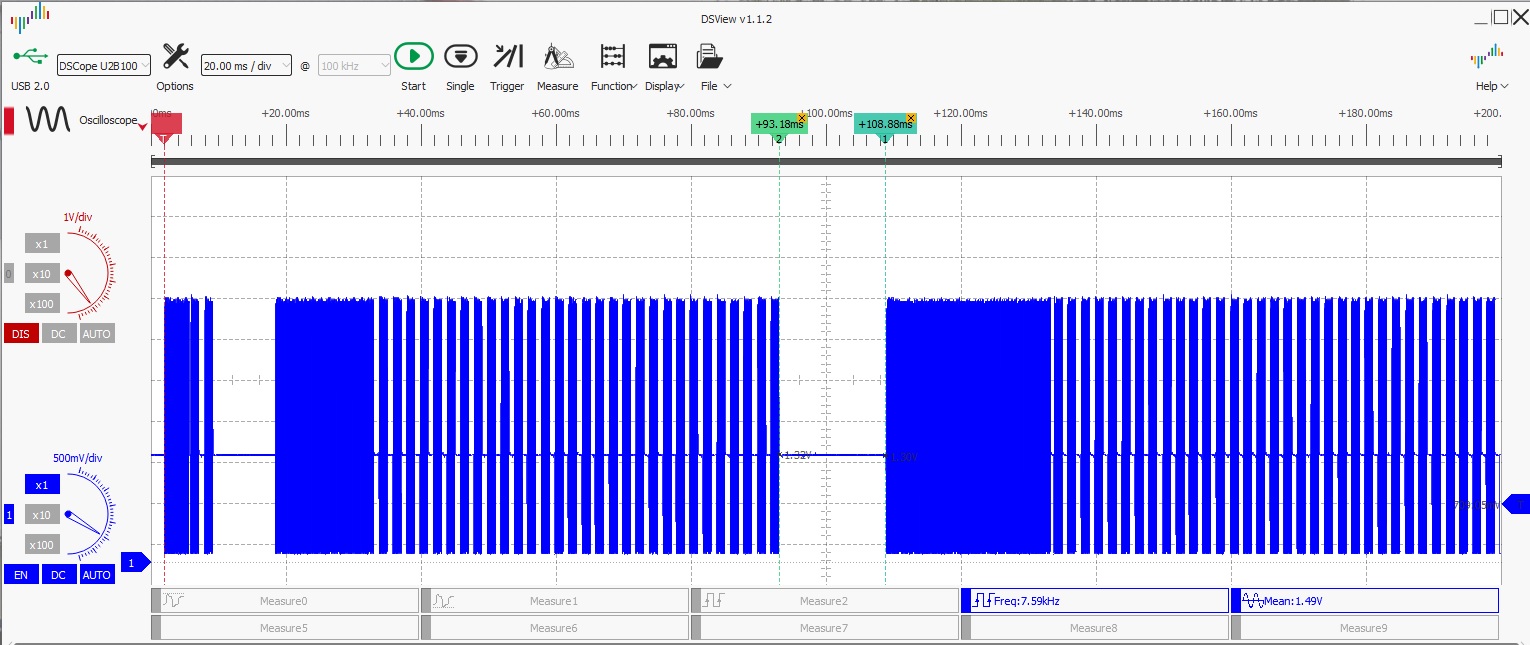The height and width of the screenshot is (645, 1530).
Task: Expand the Oscilloscope mode dropdown arrow
Action: 143,127
